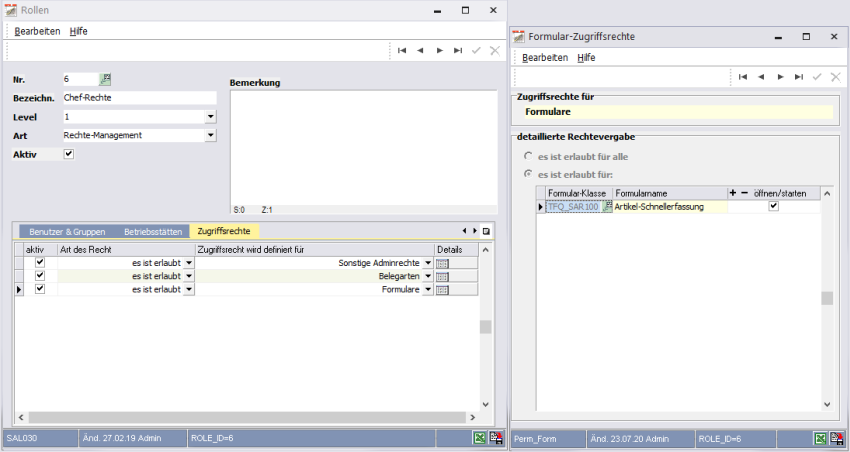Open the Art dropdown showing Rechte-Management
This screenshot has height=452, width=850.
(x=210, y=135)
